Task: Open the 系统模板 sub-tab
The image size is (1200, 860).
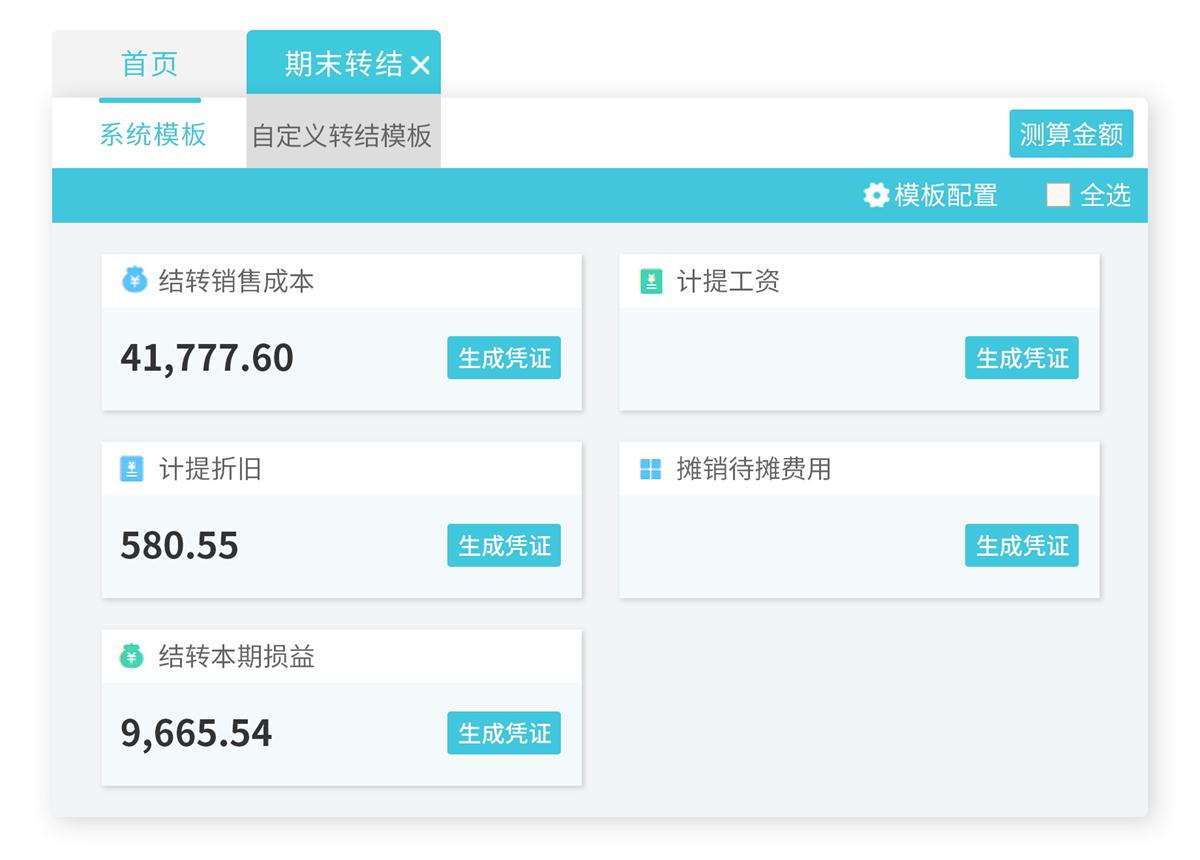Action: point(153,134)
